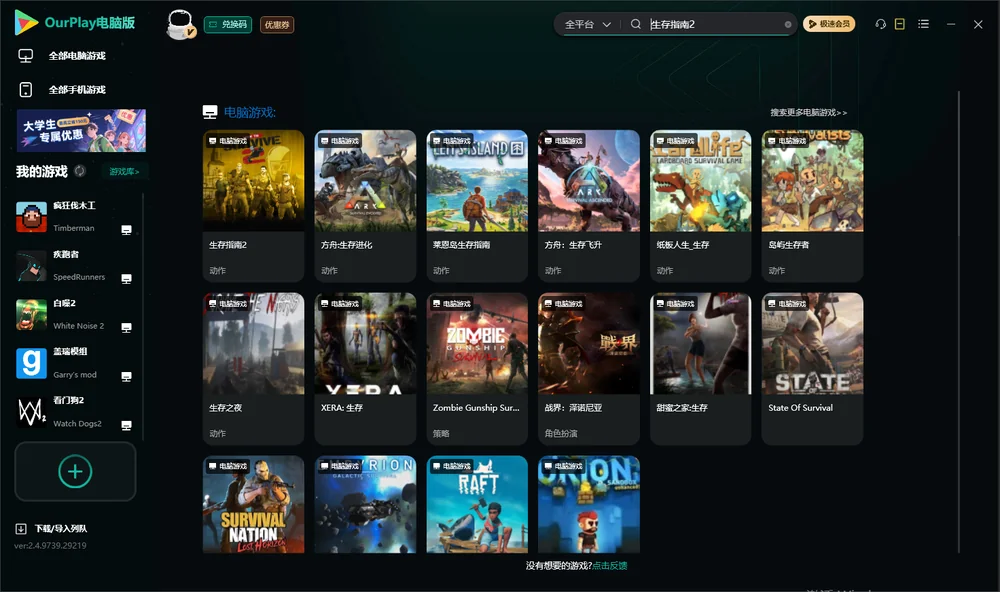Open the 方舟：生存飞升 game card
This screenshot has height=592, width=1000.
(589, 205)
